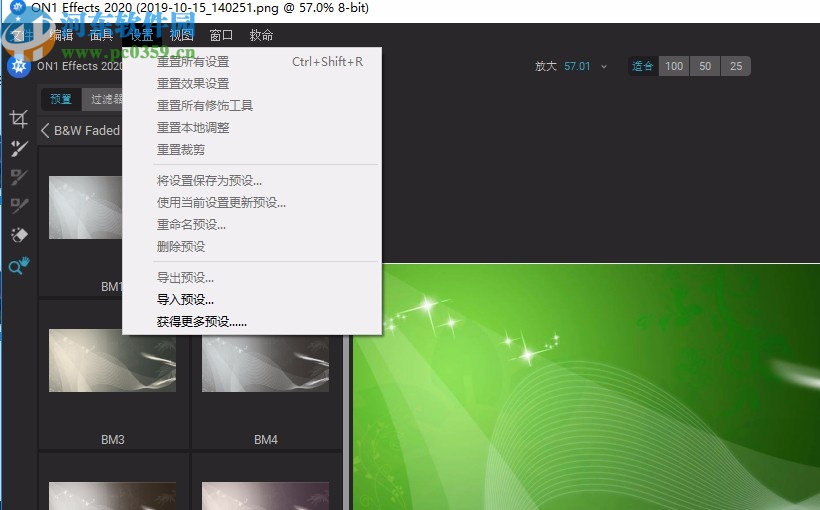
Task: Apply the BM1 preset thumbnail
Action: click(x=85, y=207)
